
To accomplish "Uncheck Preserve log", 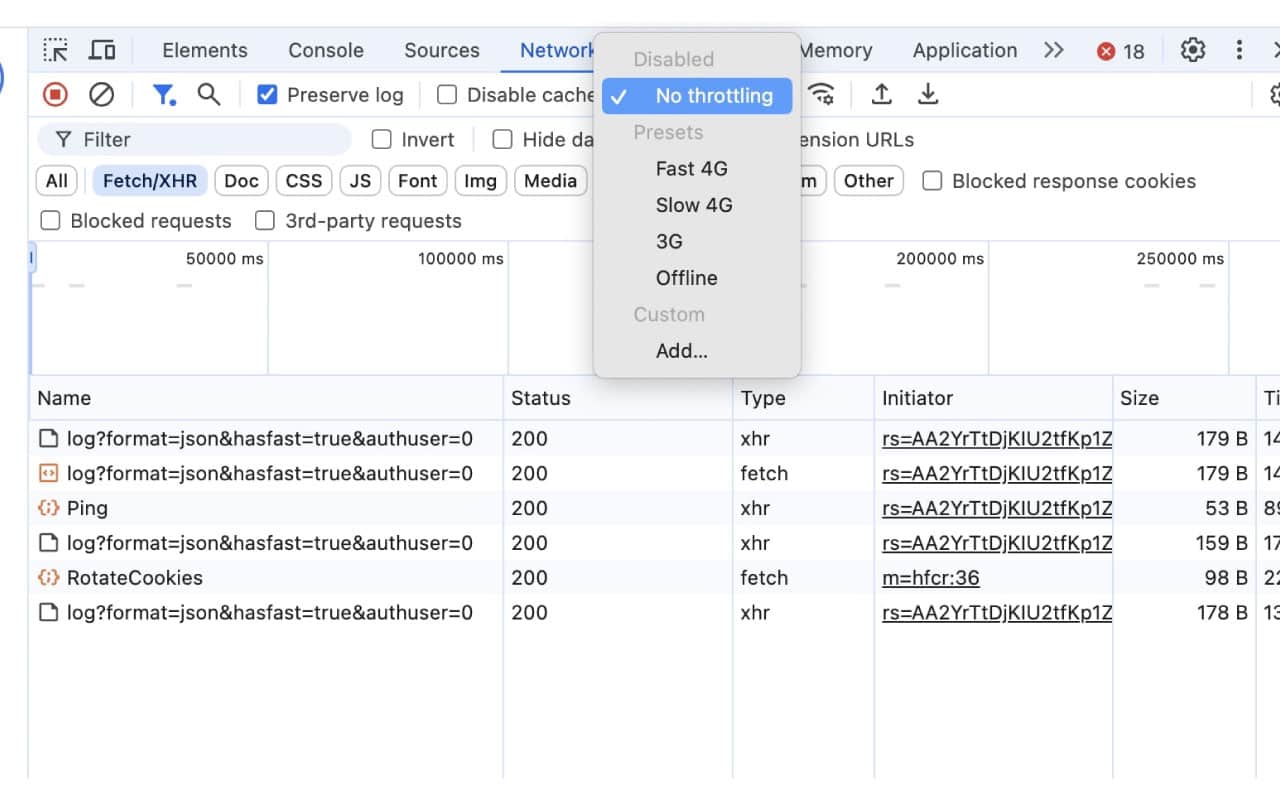I will pos(267,94).
